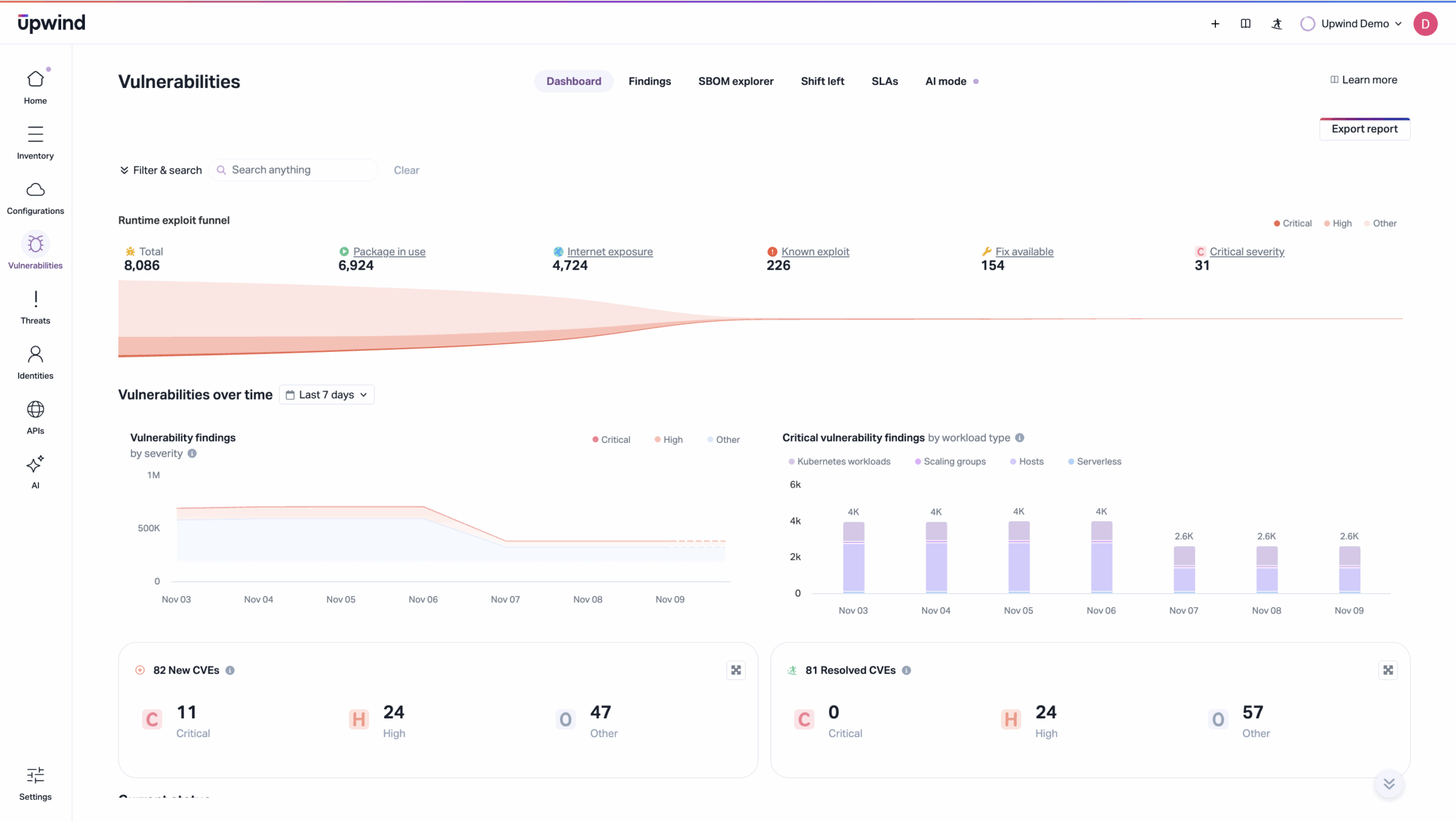The width and height of the screenshot is (1456, 822).
Task: Toggle Critical series in severity chart legend
Action: (611, 440)
